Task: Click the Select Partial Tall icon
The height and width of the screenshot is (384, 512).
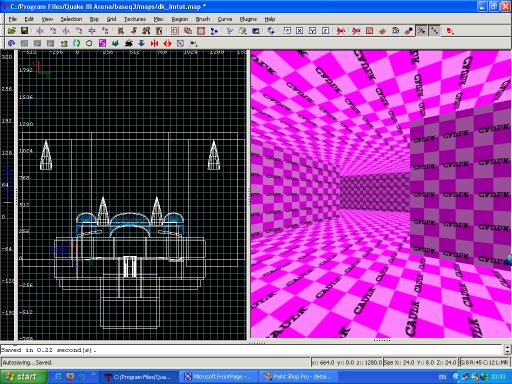Action: [146, 31]
